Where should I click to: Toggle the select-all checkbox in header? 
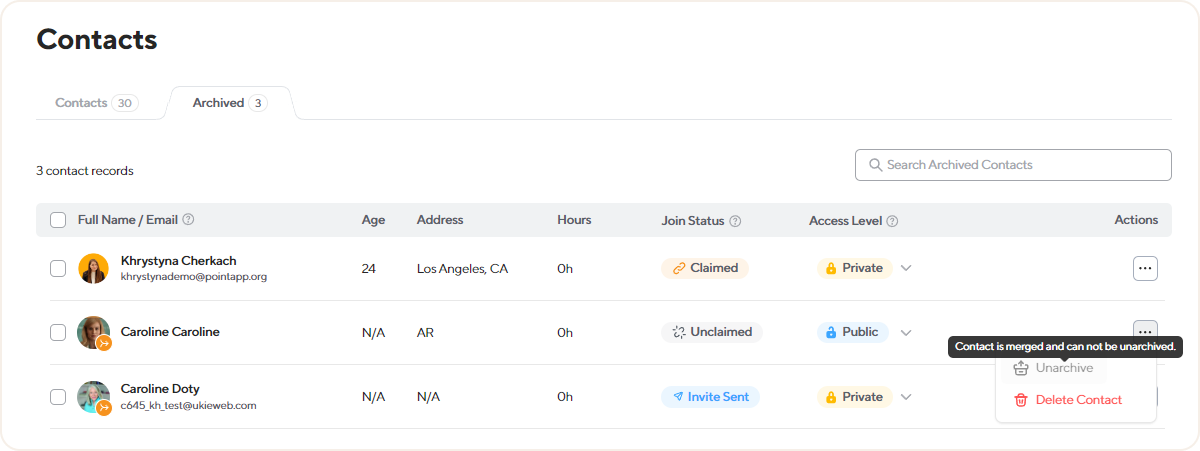(x=58, y=220)
